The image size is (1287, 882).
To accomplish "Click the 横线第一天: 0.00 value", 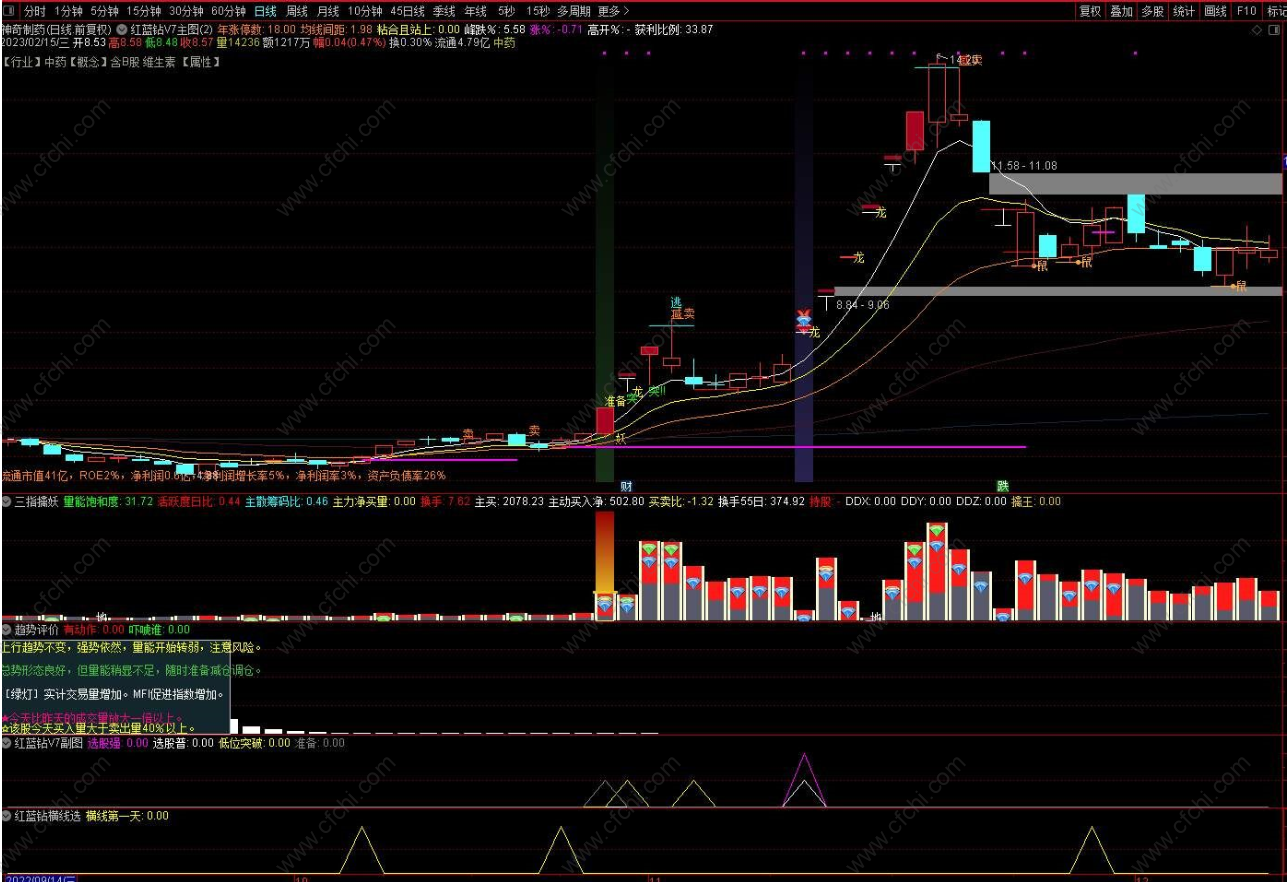I will [x=128, y=816].
